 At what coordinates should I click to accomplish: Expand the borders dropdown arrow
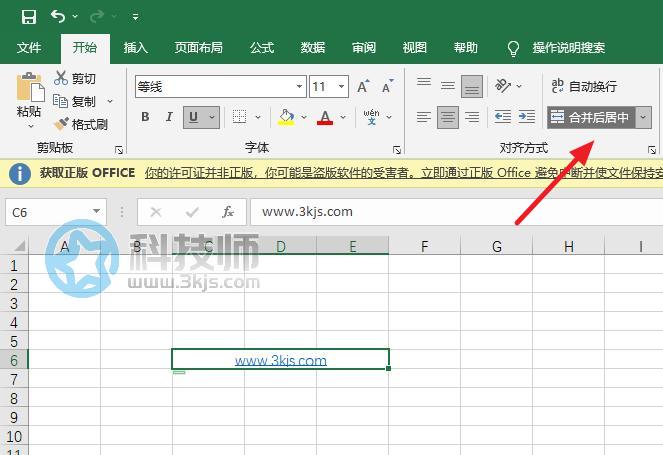258,117
